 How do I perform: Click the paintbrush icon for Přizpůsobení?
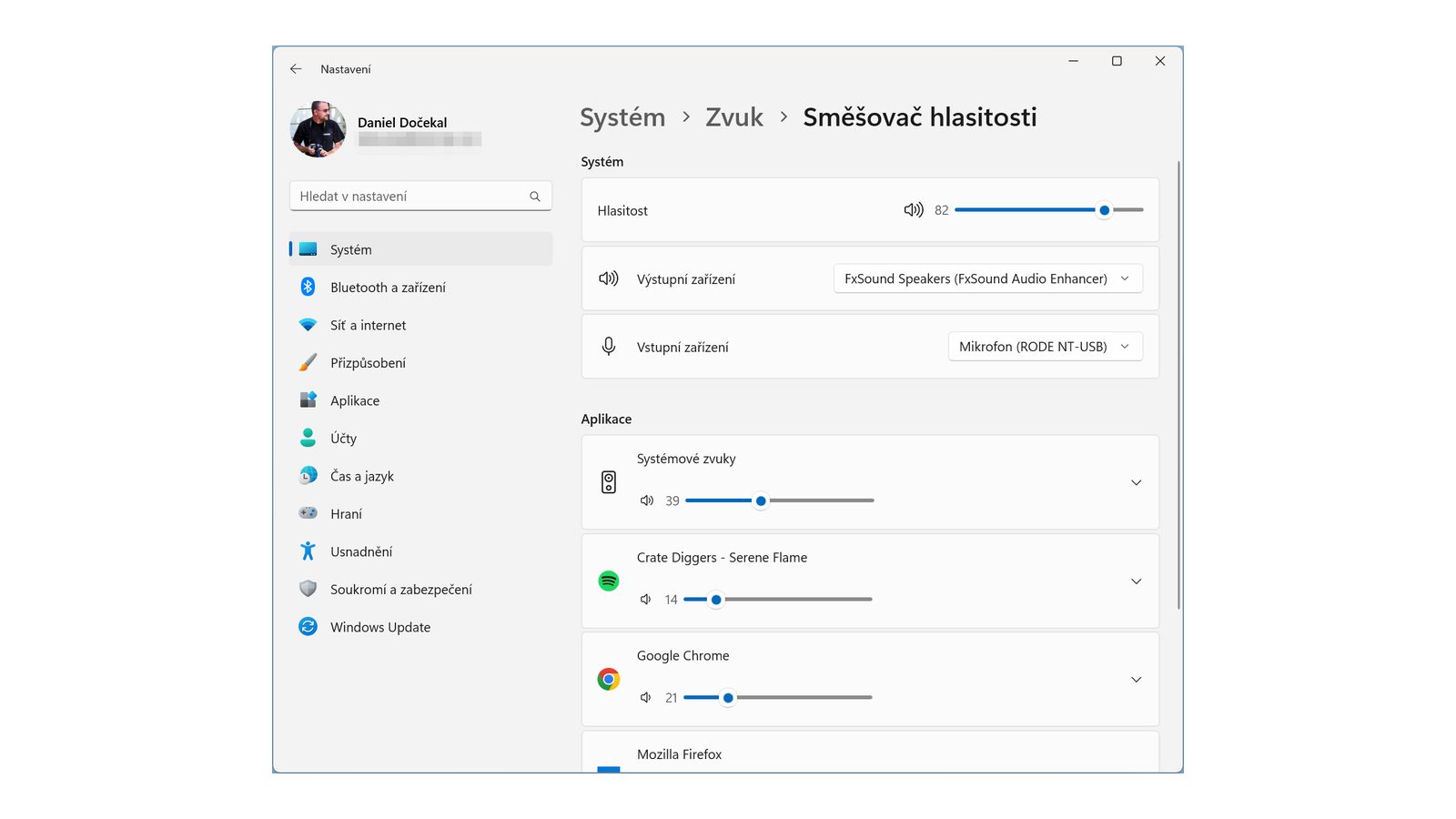pyautogui.click(x=308, y=362)
